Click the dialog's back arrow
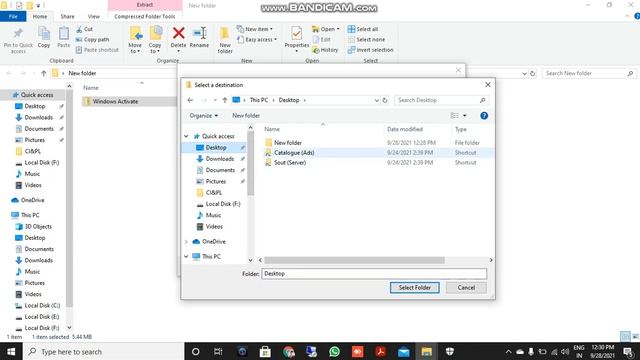 [x=190, y=100]
